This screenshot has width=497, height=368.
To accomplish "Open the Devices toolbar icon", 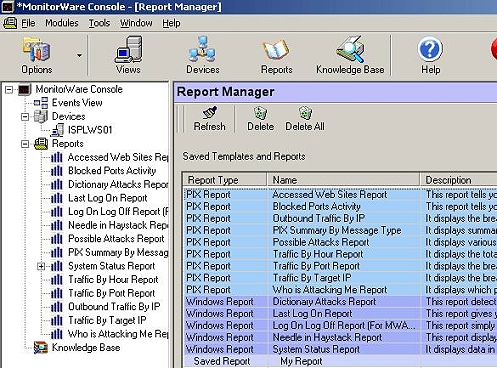I will pyautogui.click(x=202, y=49).
